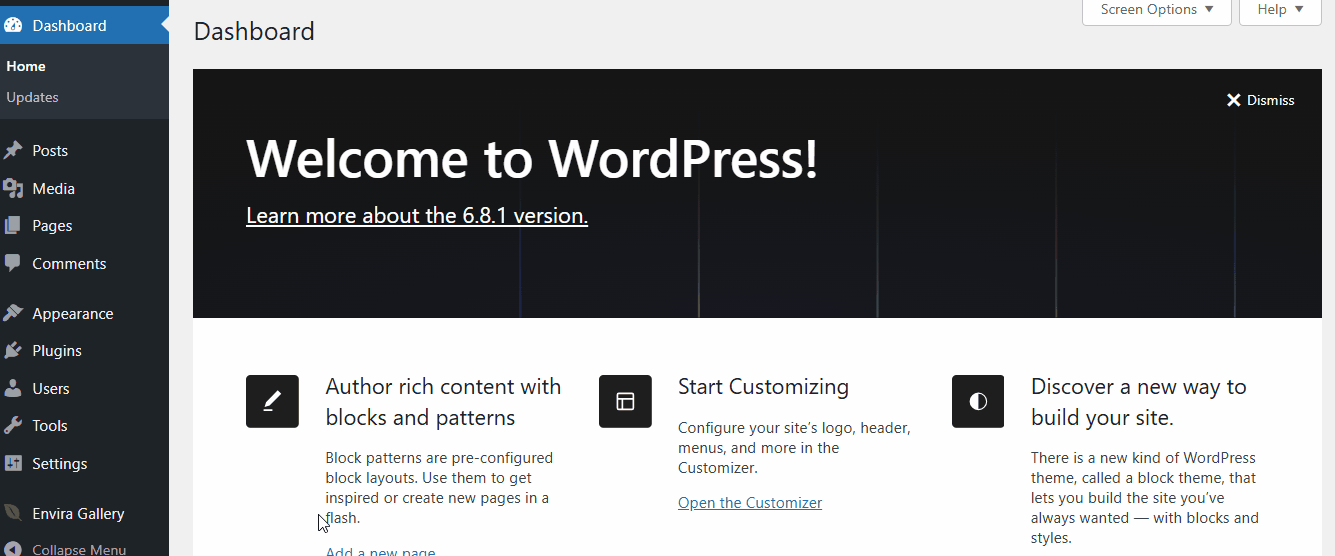Open the 'Learn more about the 6.8.1 version' link

tap(416, 216)
